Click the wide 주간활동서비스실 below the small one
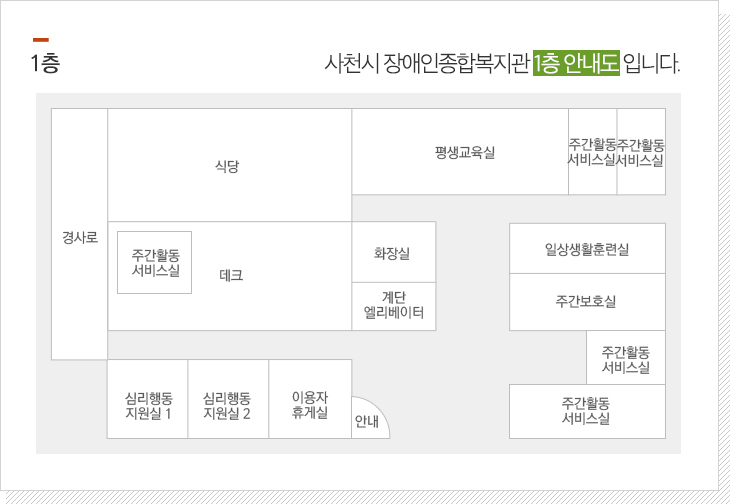The height and width of the screenshot is (504, 730). [587, 411]
